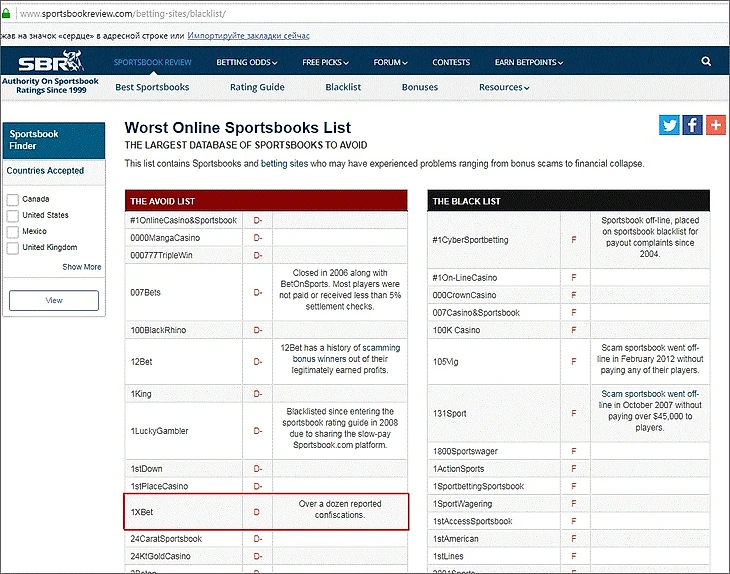Click the green padlock security icon
The width and height of the screenshot is (730, 574).
coord(7,15)
